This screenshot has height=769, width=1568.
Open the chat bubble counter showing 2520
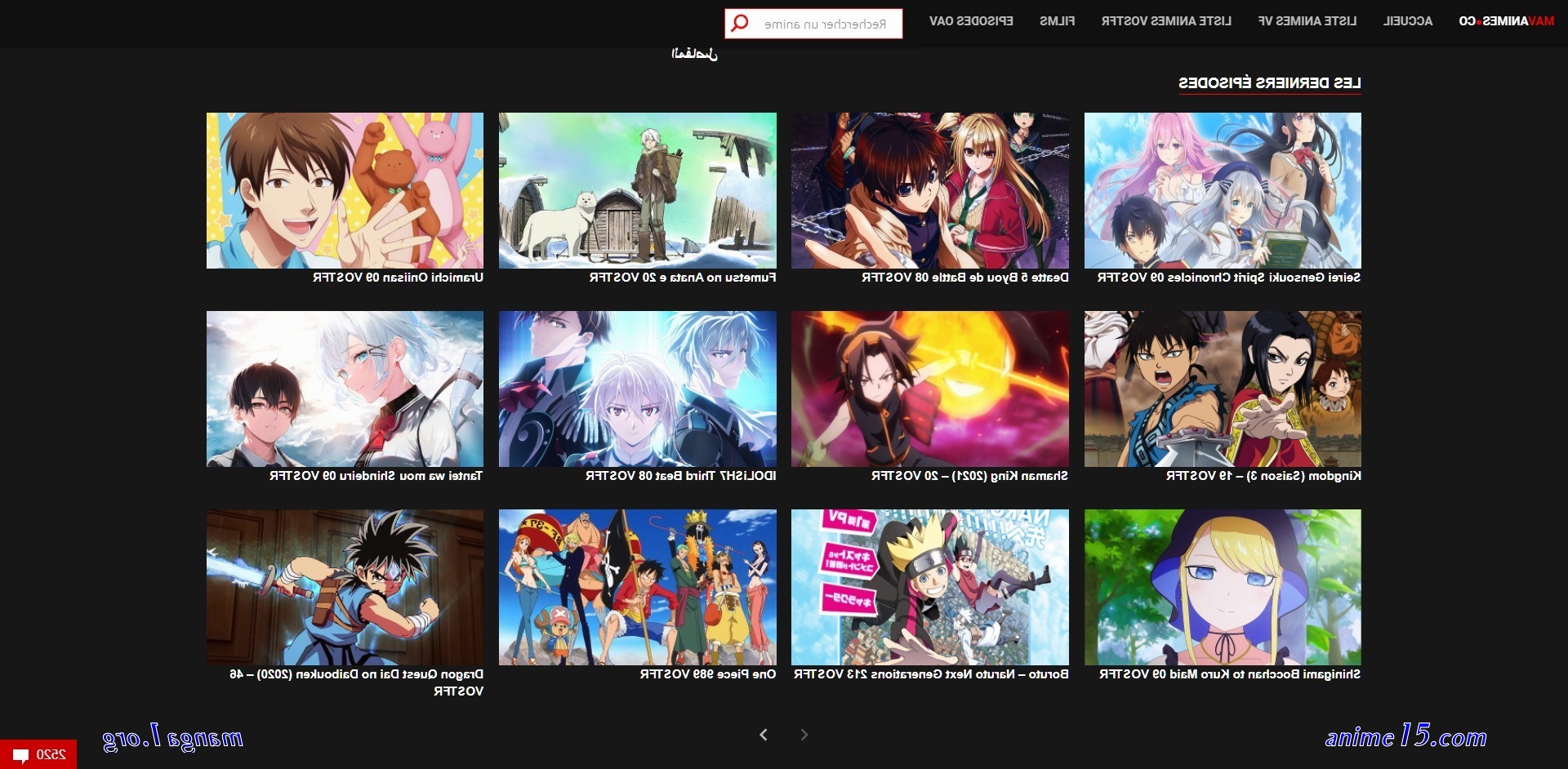(38, 754)
